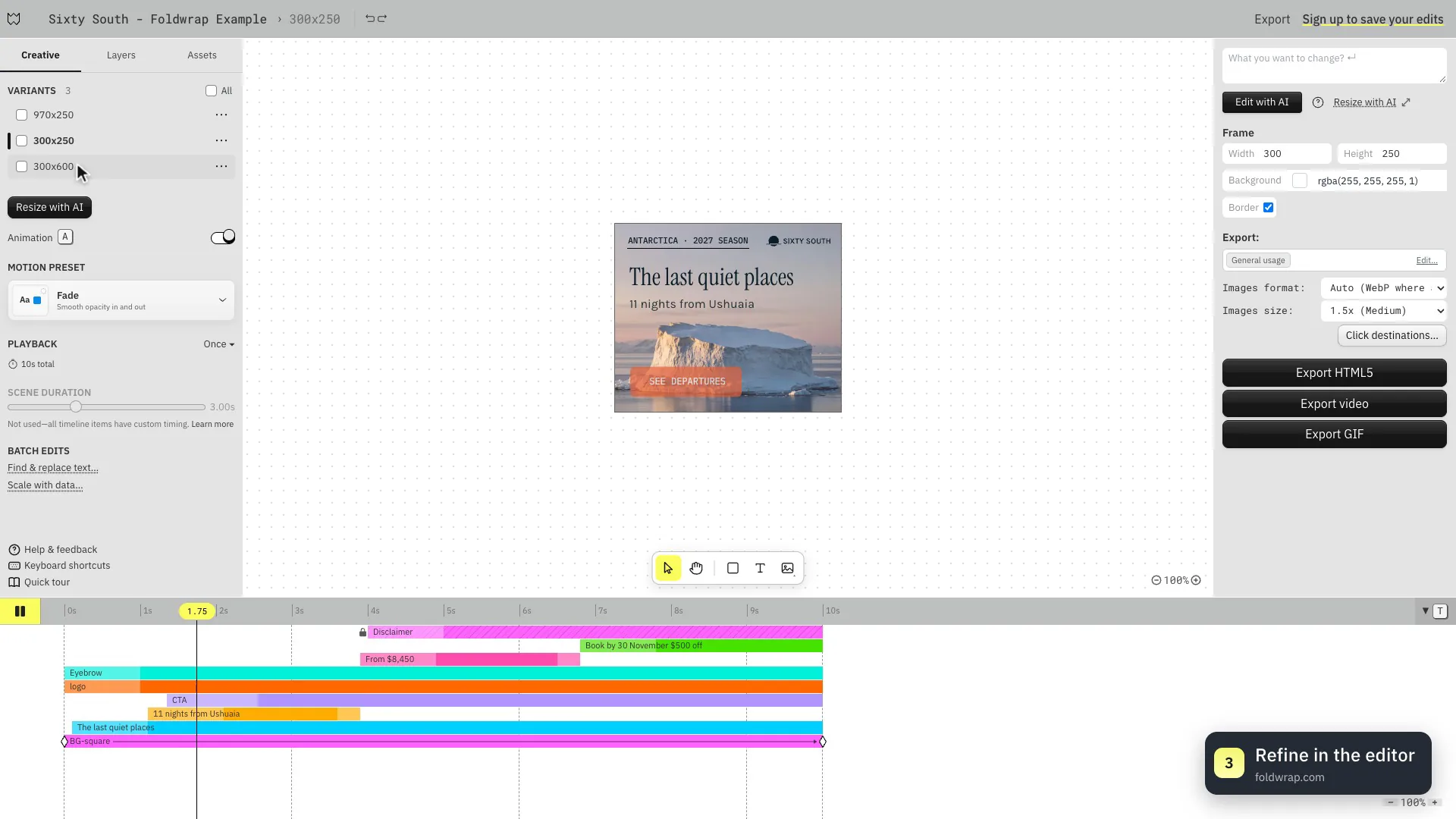Click the help icon beside Edit with AI
1456x819 pixels.
(1318, 102)
